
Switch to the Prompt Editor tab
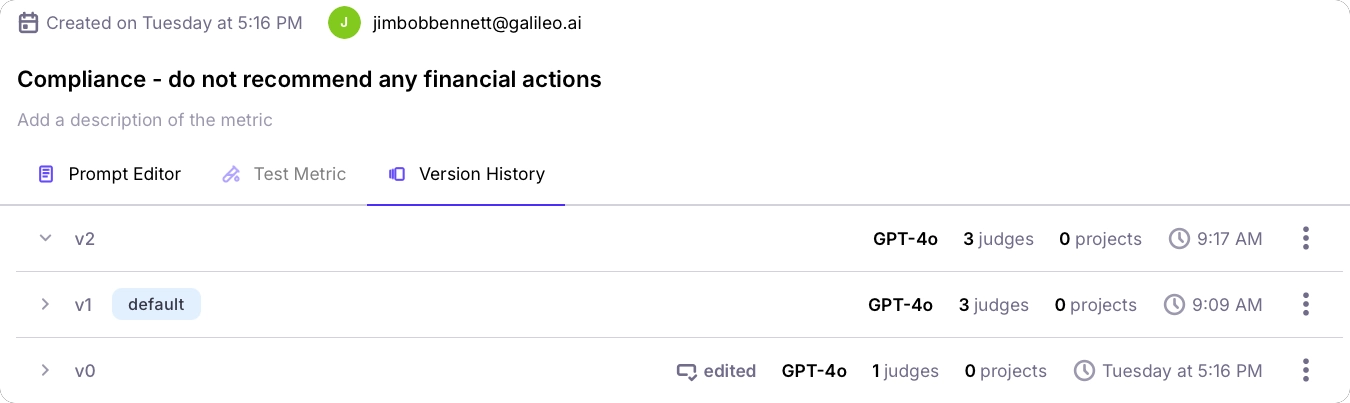tap(109, 174)
